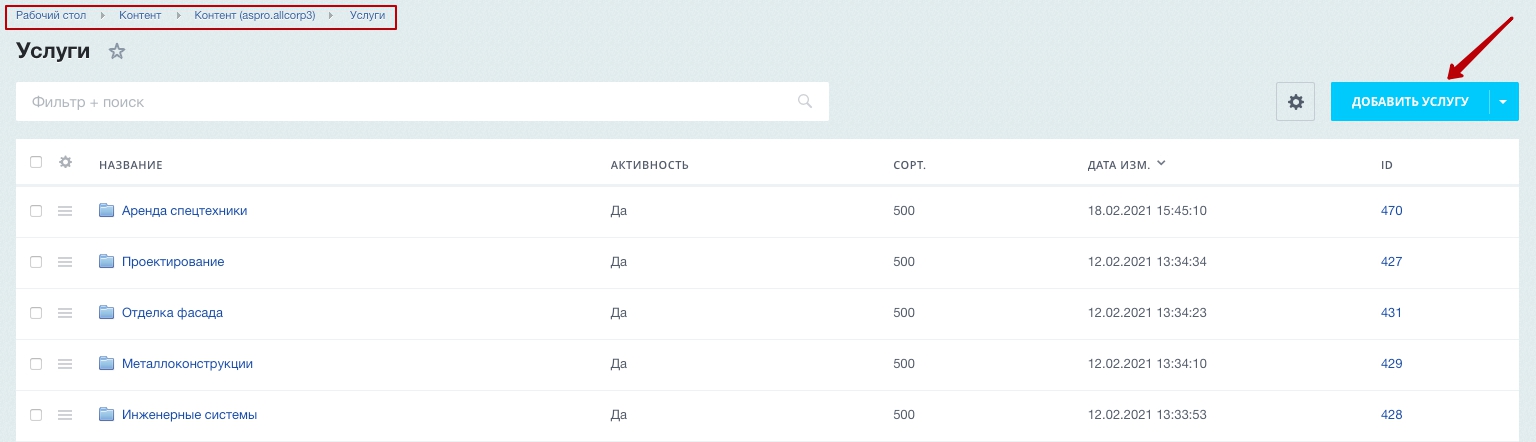Open row actions menu for Металлоконструкции
1536x442 pixels.
click(65, 364)
